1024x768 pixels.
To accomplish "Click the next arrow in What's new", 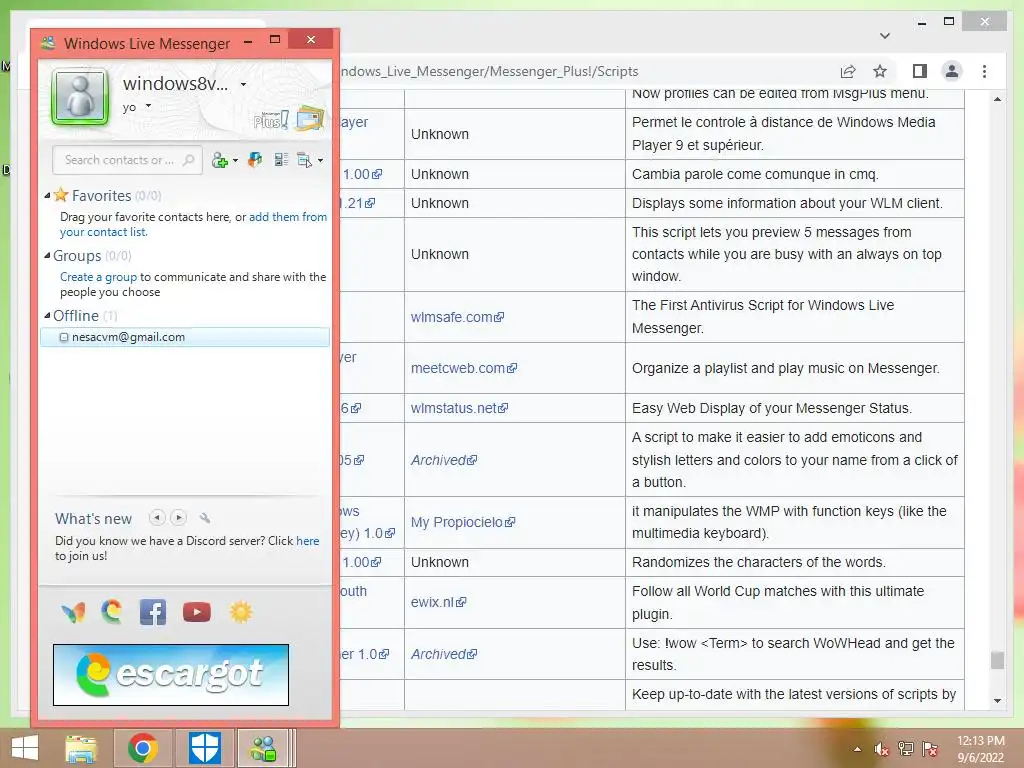I will coord(178,518).
